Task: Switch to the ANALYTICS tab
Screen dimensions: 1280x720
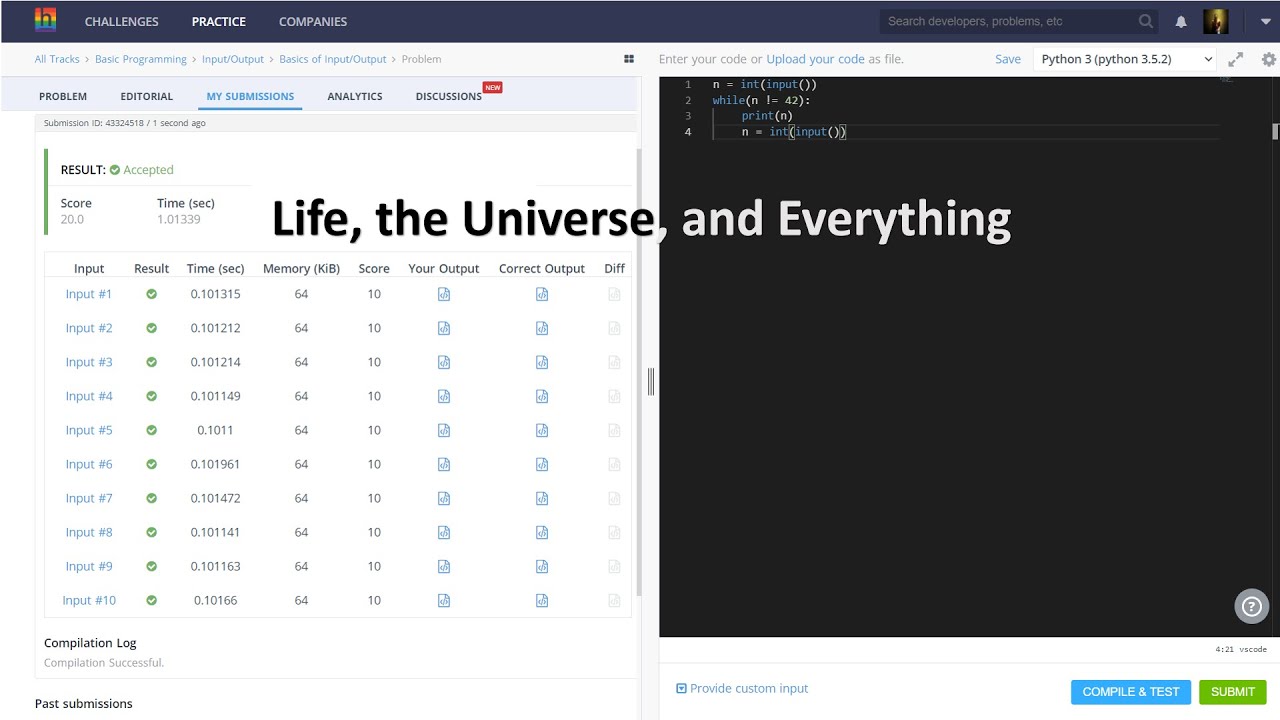Action: click(x=355, y=96)
